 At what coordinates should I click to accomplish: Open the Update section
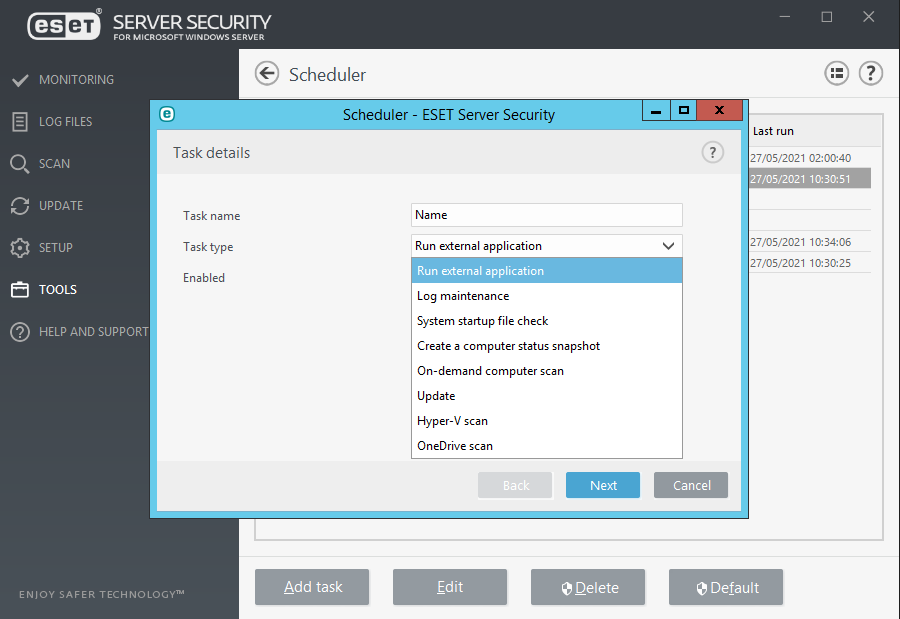61,206
